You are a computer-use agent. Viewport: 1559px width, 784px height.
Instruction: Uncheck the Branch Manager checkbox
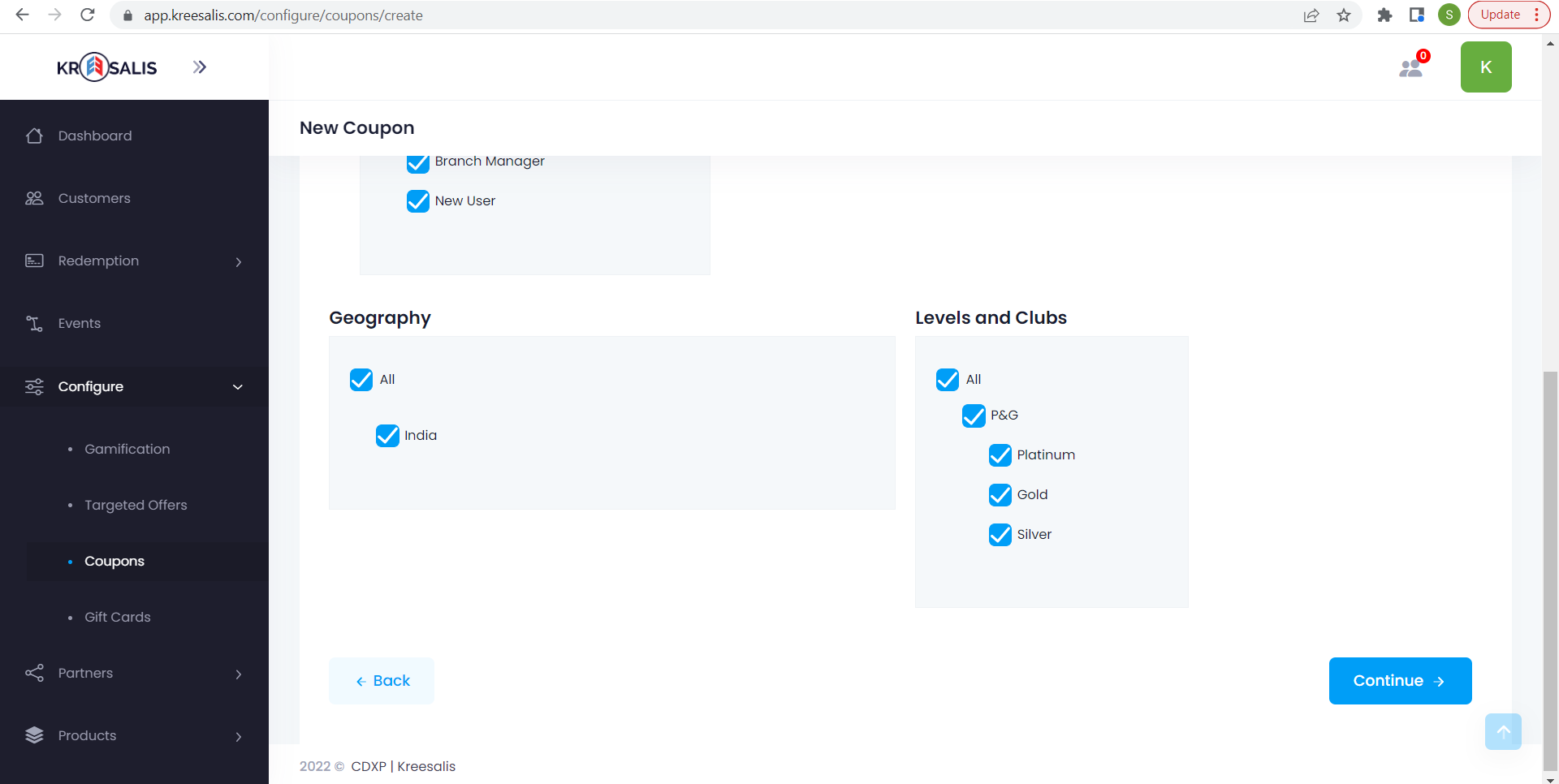[x=418, y=162]
